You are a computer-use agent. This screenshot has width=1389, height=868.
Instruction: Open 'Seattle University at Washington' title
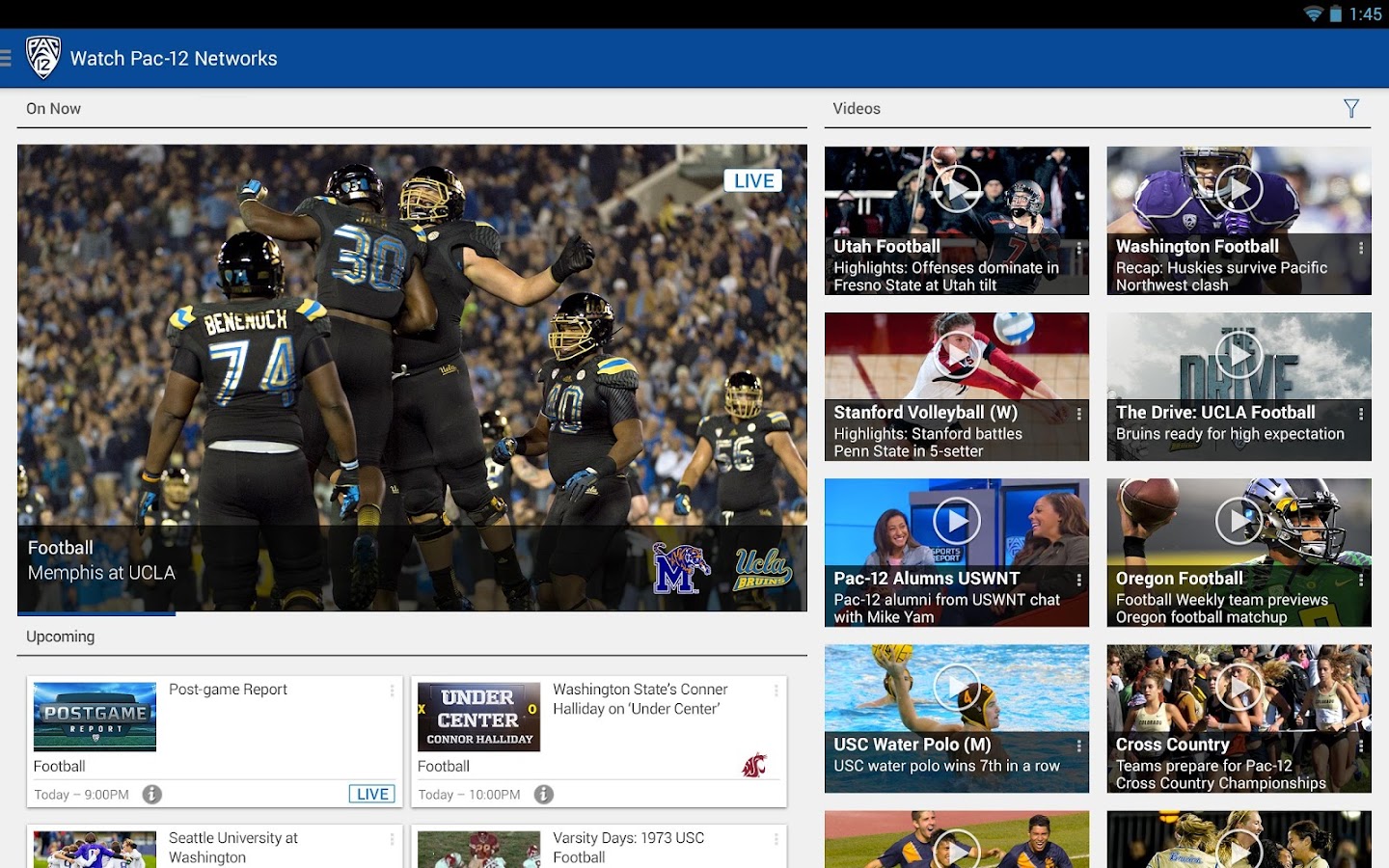[x=233, y=848]
